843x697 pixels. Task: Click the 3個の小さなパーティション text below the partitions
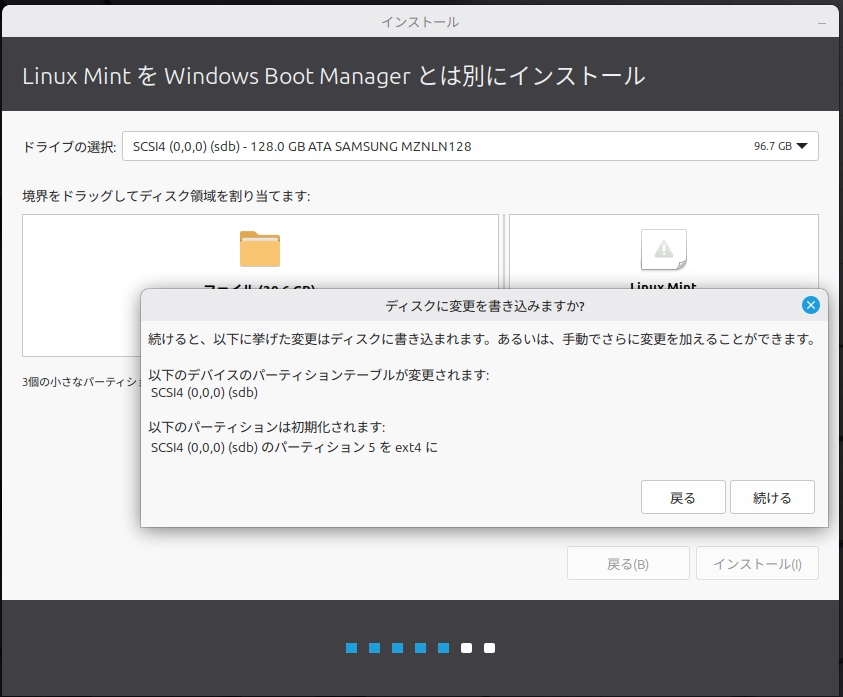click(x=80, y=381)
